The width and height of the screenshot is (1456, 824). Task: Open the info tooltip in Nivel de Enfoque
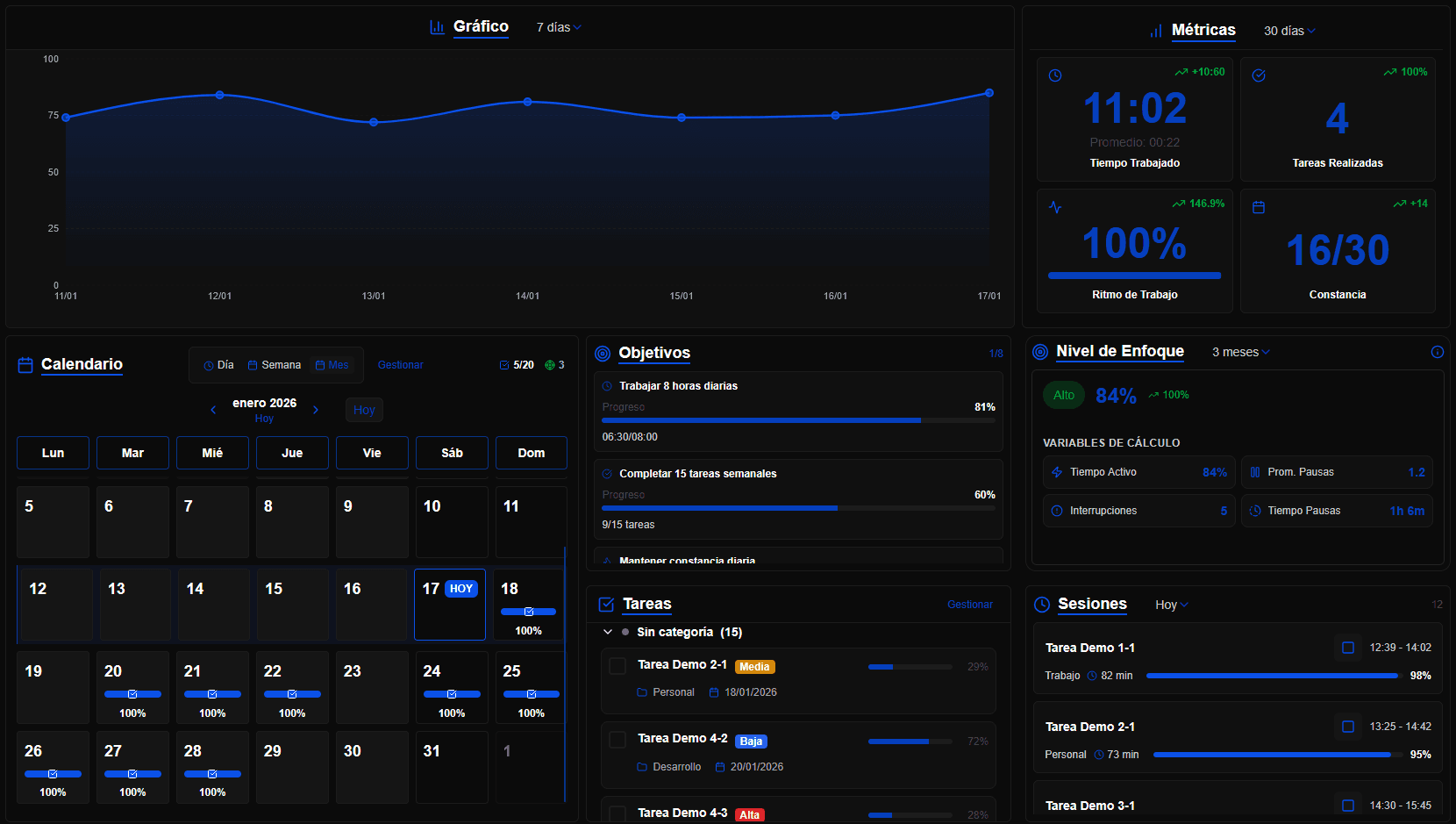[x=1437, y=352]
